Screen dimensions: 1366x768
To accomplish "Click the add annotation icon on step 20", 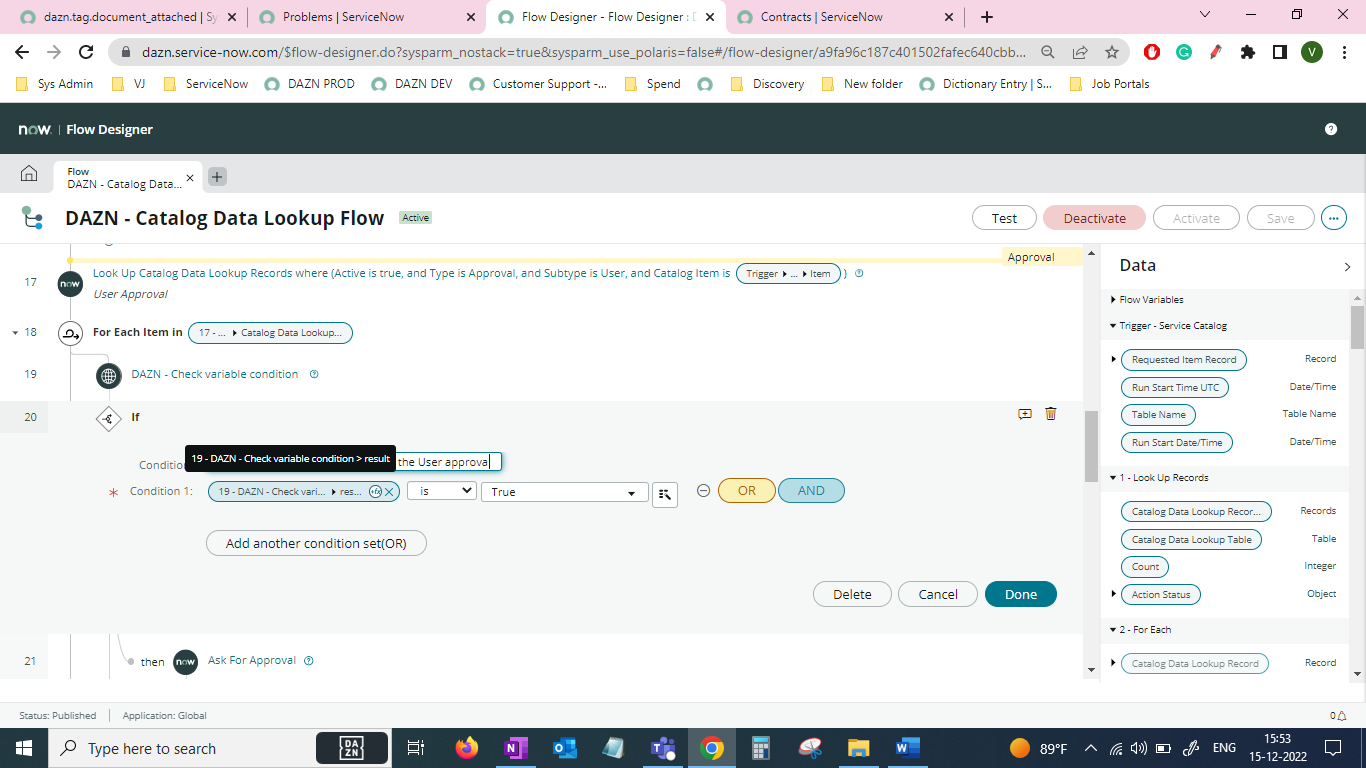I will tap(1025, 413).
